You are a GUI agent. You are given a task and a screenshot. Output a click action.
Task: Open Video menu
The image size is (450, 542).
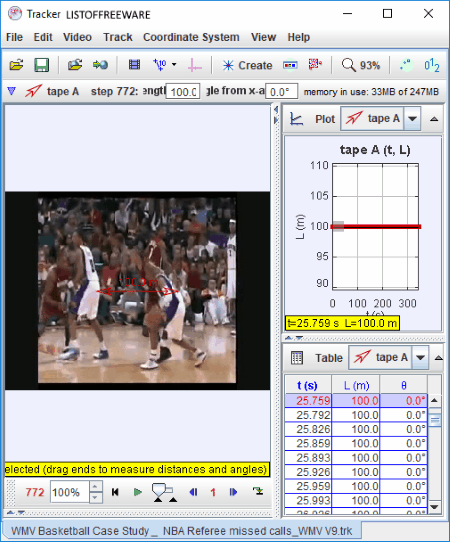[x=77, y=37]
